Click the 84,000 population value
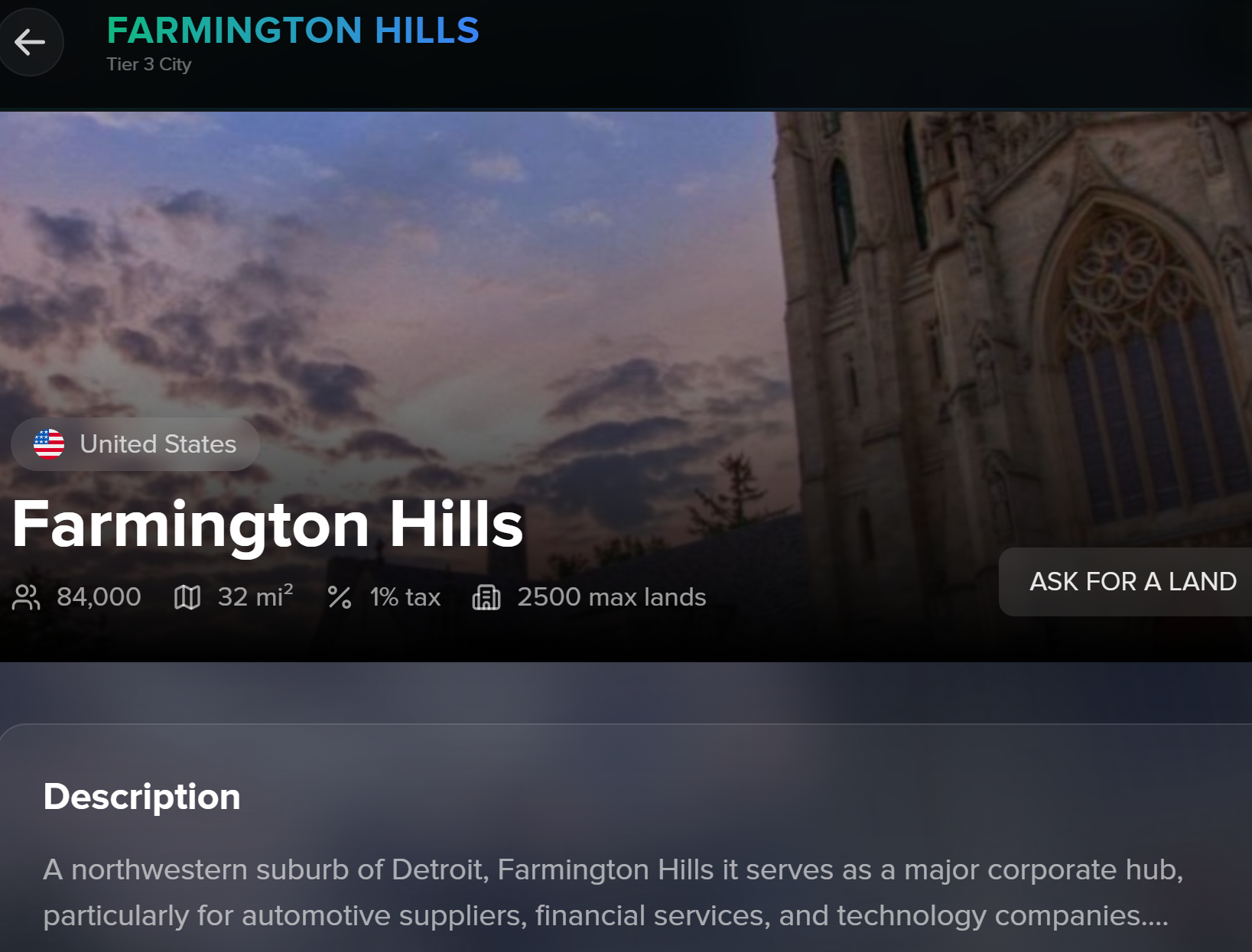The height and width of the screenshot is (952, 1252). pos(99,597)
